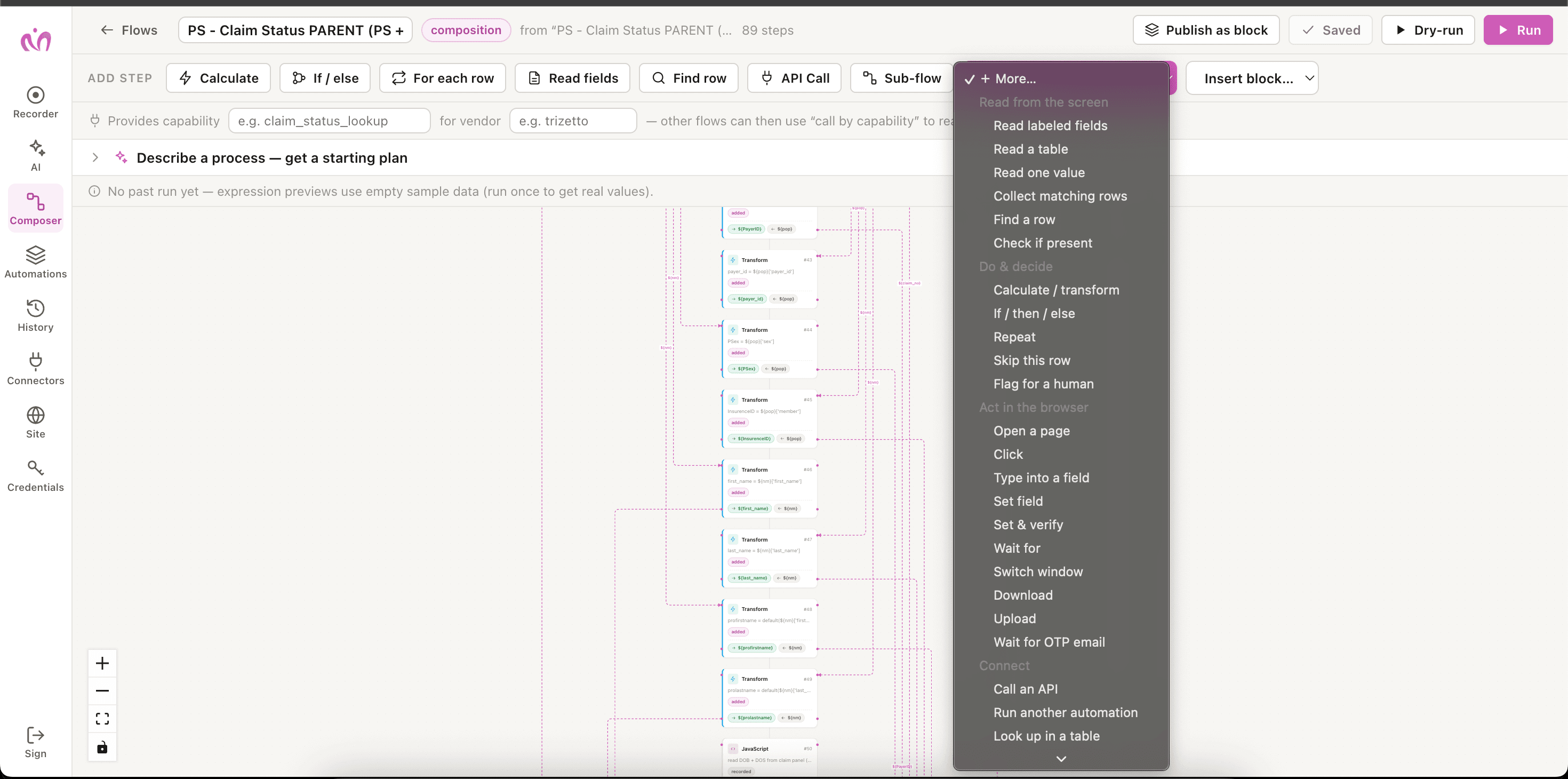
Task: Click the vendor input field
Action: click(573, 121)
